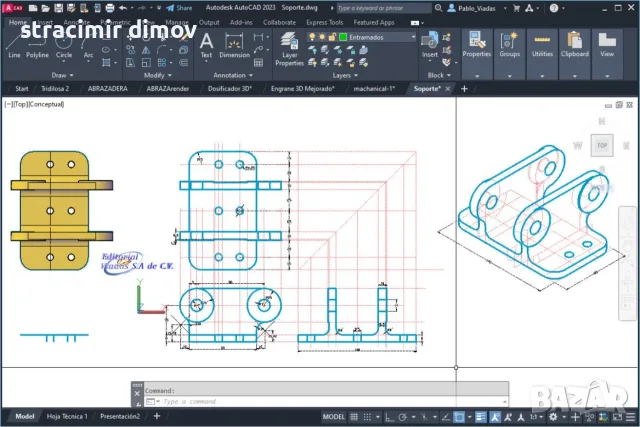The image size is (640, 427).
Task: Toggle polar tracking in status bar
Action: [x=402, y=417]
